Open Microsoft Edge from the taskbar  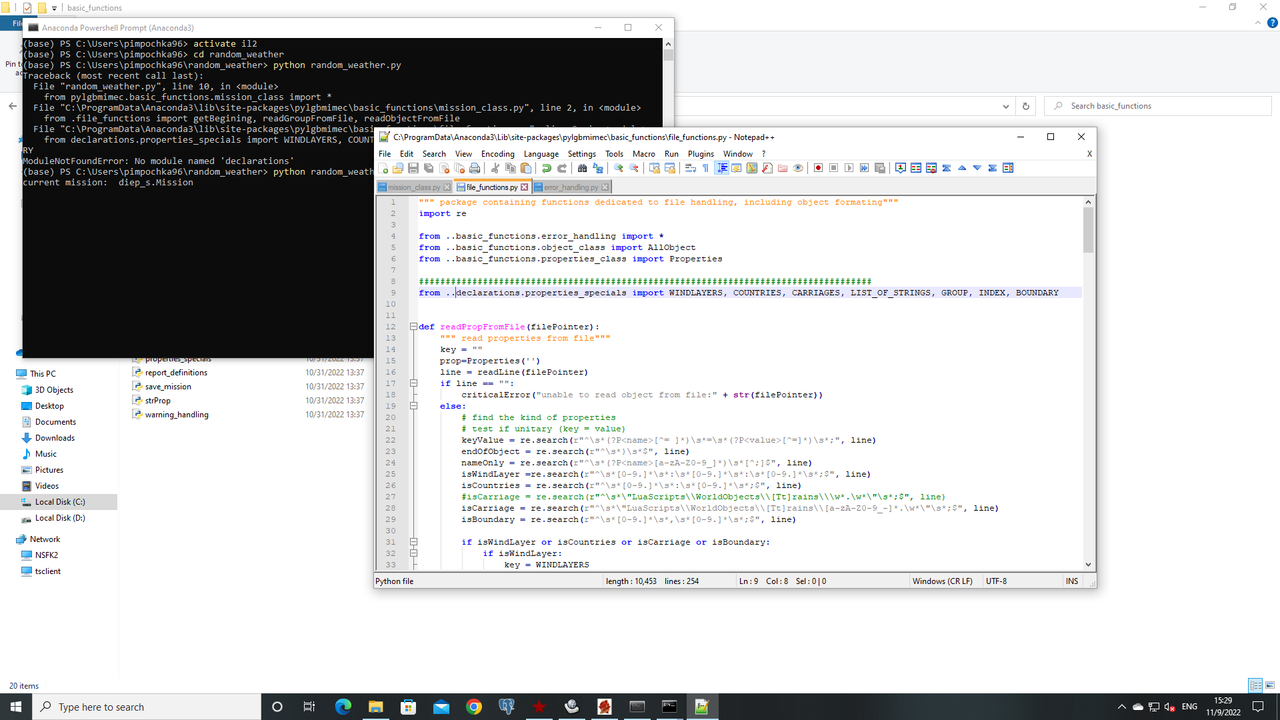tap(343, 707)
